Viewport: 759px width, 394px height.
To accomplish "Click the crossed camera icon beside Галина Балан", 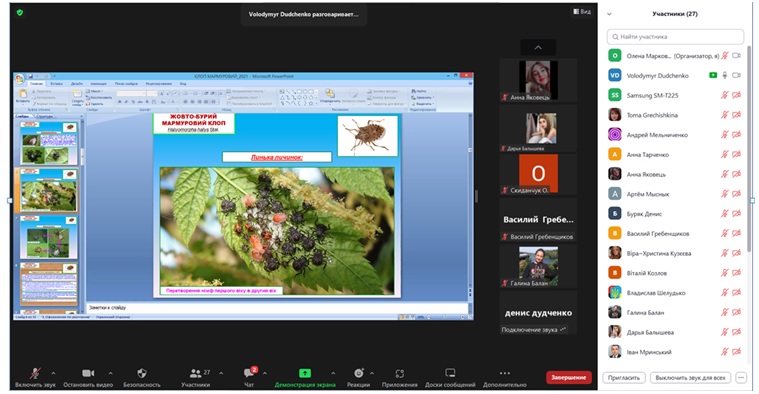I will coord(737,312).
